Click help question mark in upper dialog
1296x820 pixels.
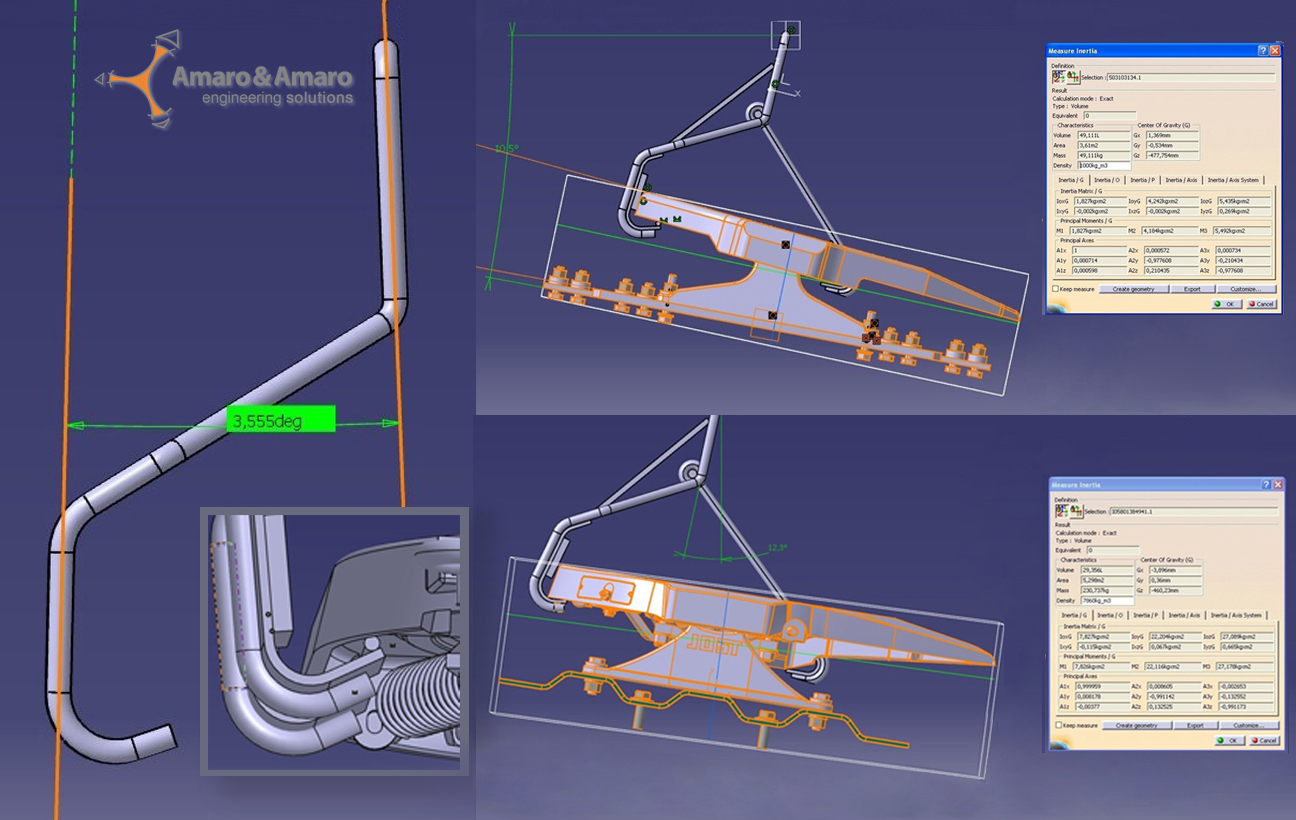(x=1263, y=50)
